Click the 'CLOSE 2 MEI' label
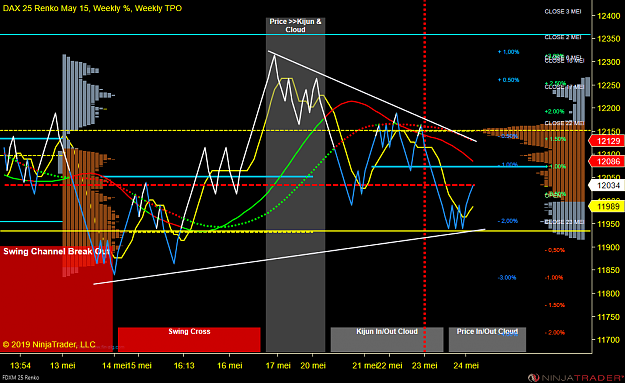 [x=563, y=37]
